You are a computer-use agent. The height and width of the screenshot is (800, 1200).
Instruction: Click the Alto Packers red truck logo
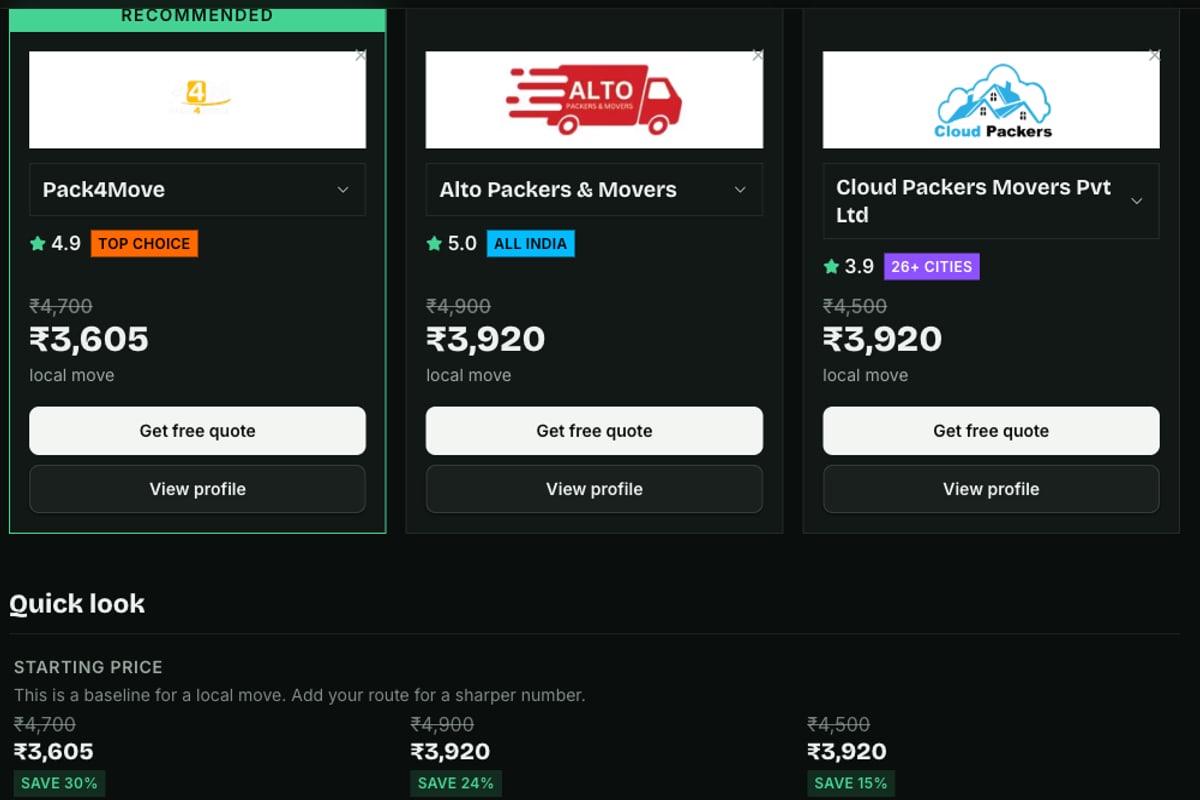coord(594,100)
